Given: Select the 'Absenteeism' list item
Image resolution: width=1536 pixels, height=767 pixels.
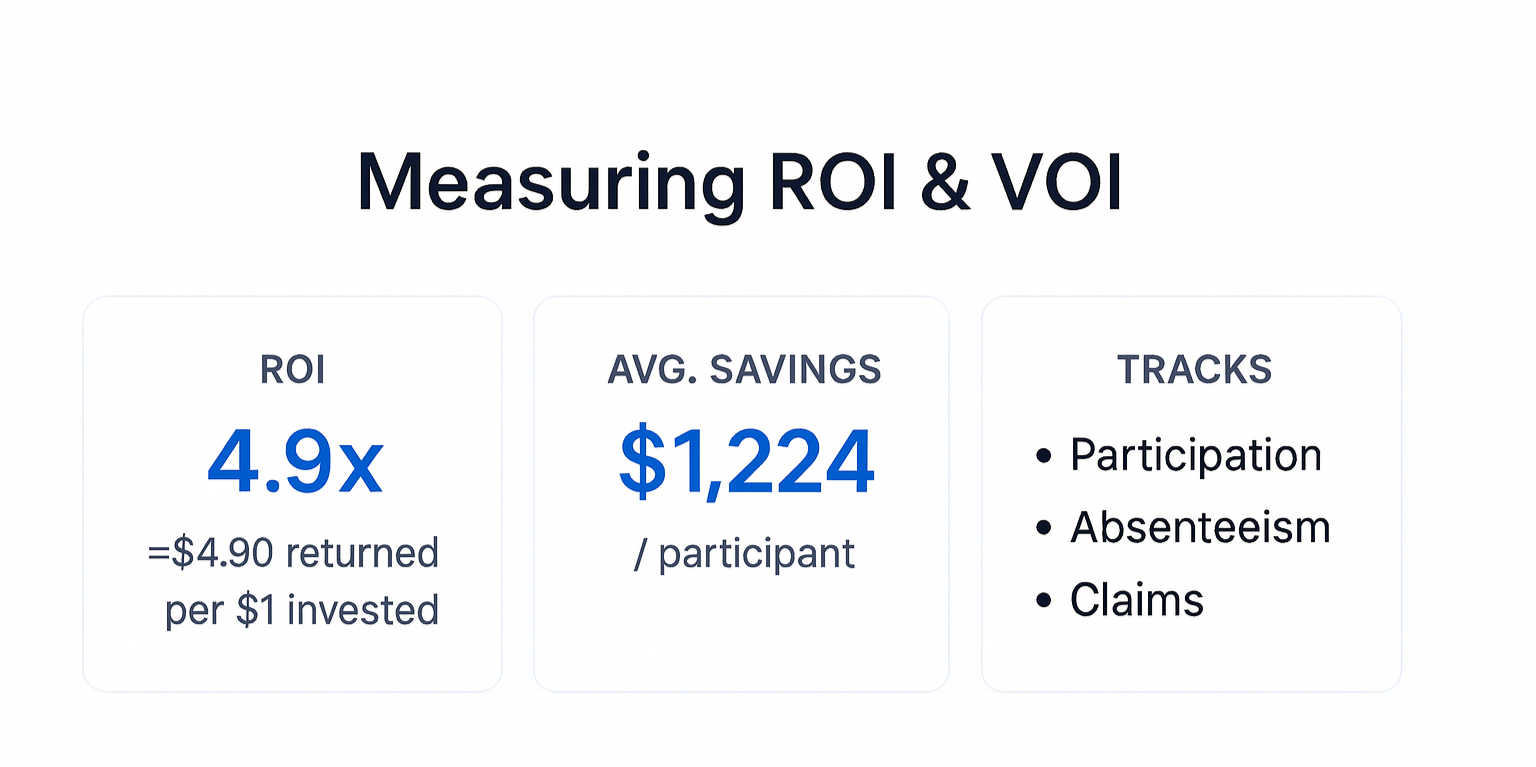Looking at the screenshot, I should point(1200,527).
